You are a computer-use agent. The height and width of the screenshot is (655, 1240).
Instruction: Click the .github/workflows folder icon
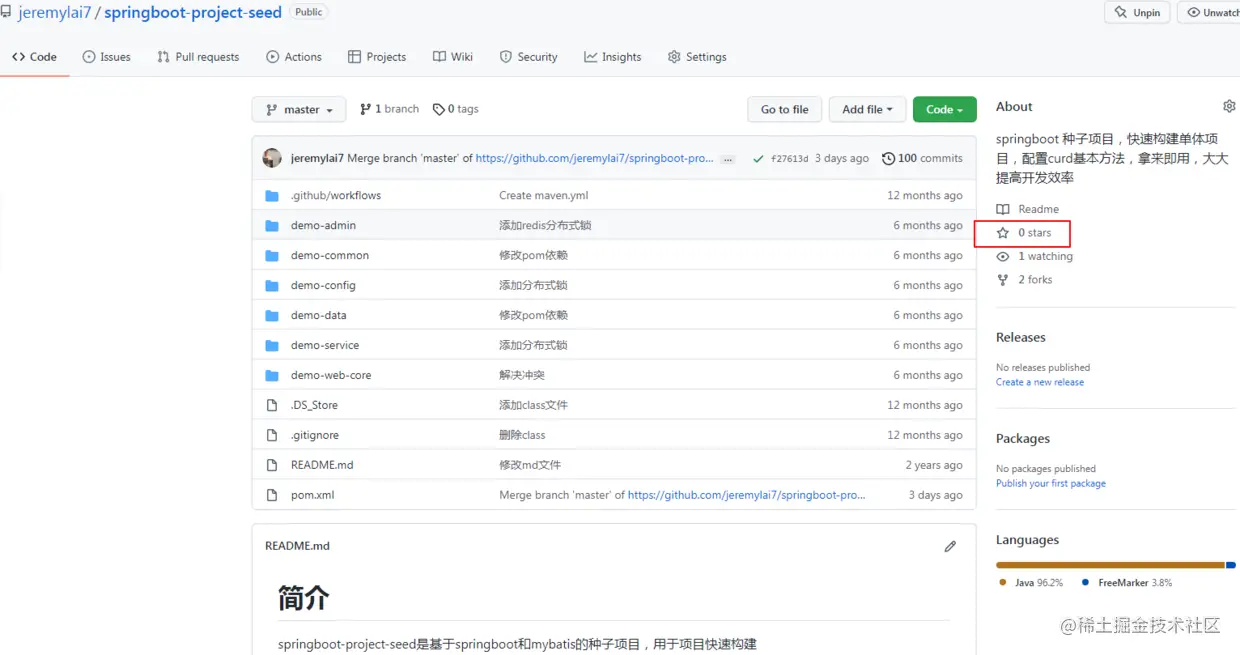pyautogui.click(x=272, y=195)
